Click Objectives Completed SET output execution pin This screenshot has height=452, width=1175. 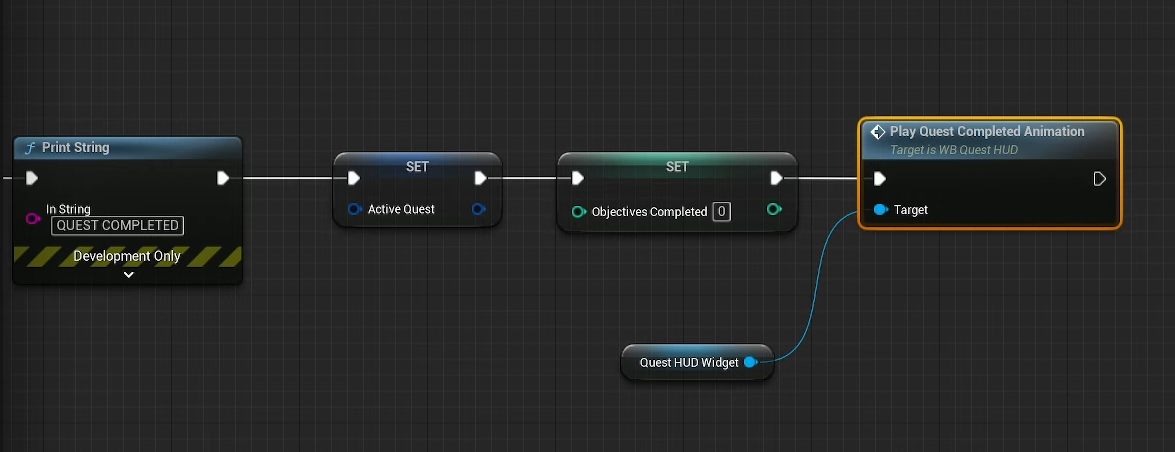tap(777, 178)
